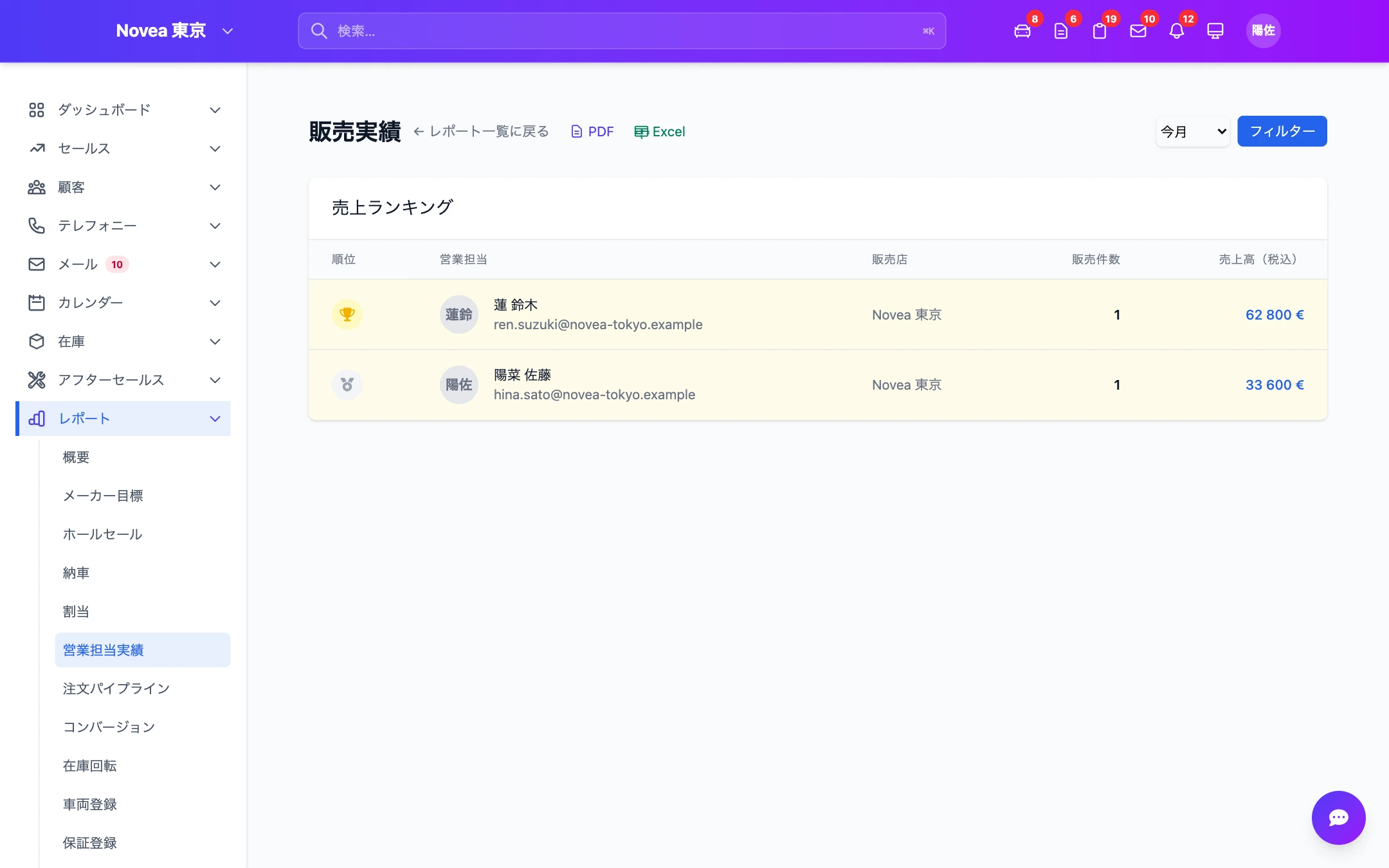Click the 売上高（税込）column header
Viewport: 1389px width, 868px height.
coord(1260,259)
